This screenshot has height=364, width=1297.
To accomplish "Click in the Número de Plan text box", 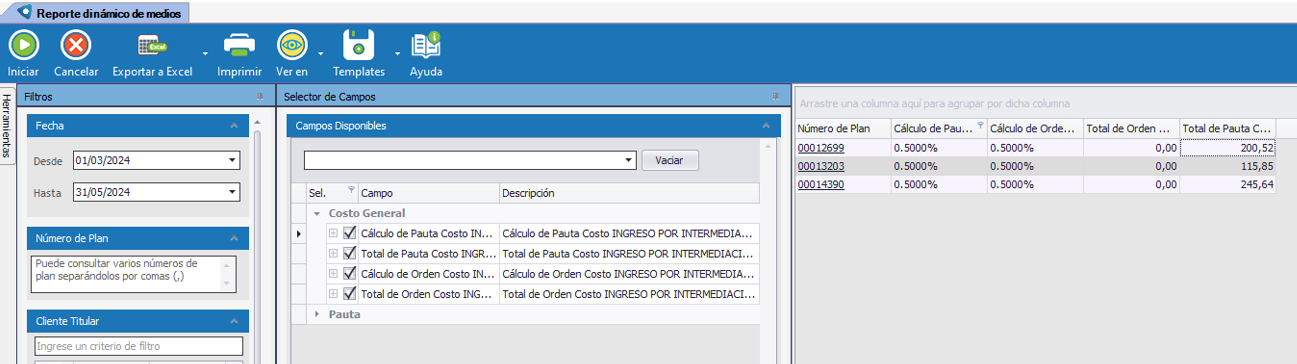I will click(x=134, y=274).
